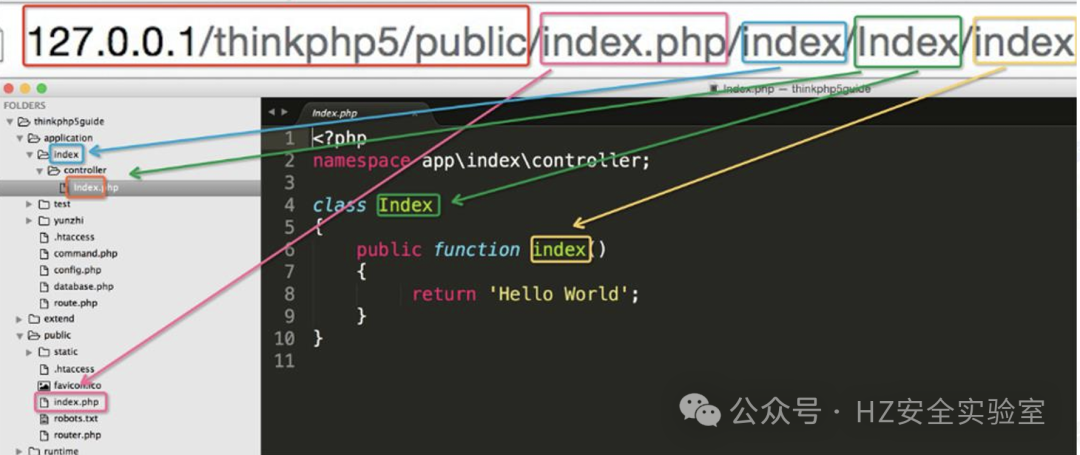Click the file icon of route.php
1080x455 pixels.
[44, 303]
